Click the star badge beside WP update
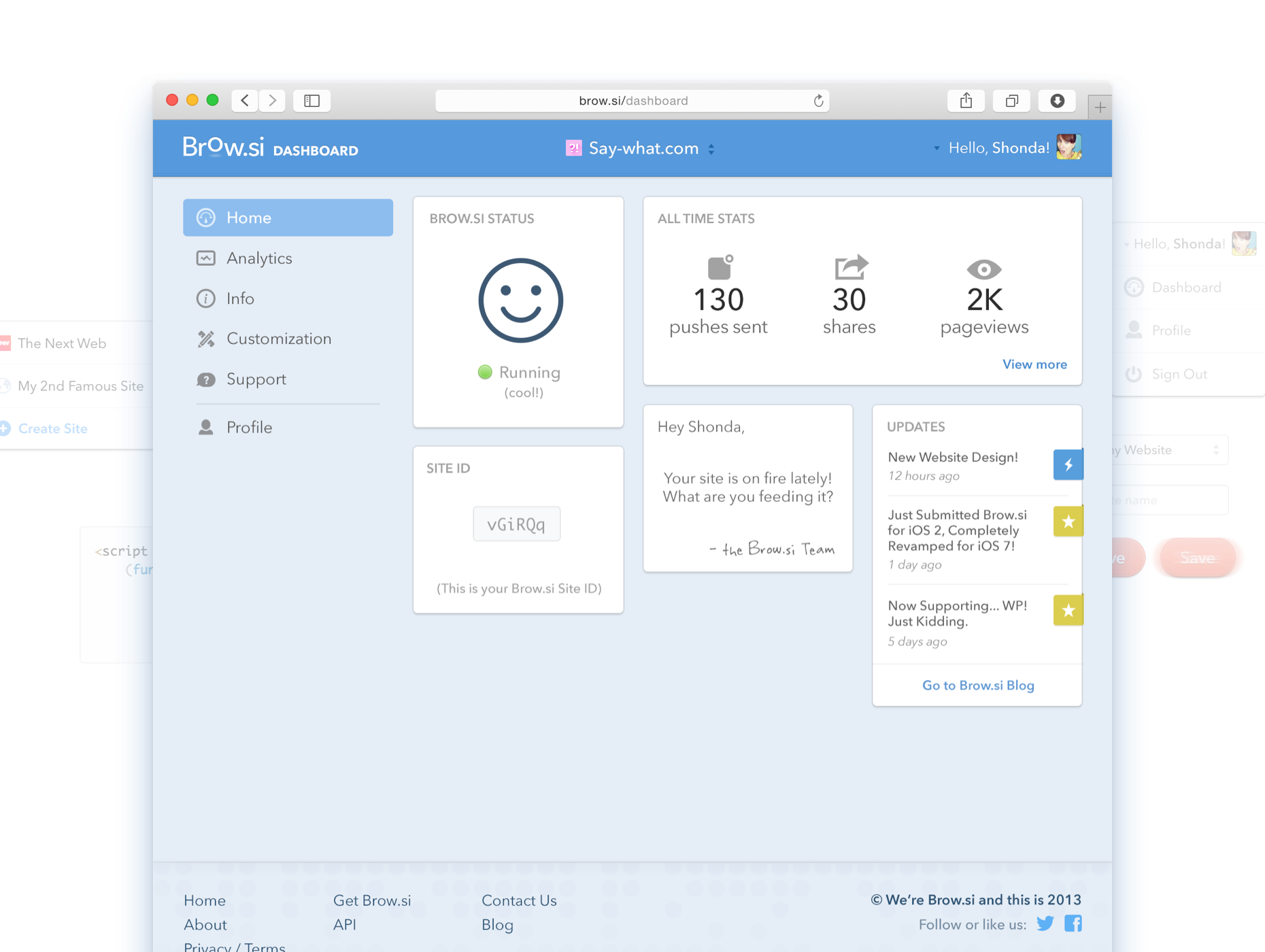 tap(1068, 610)
